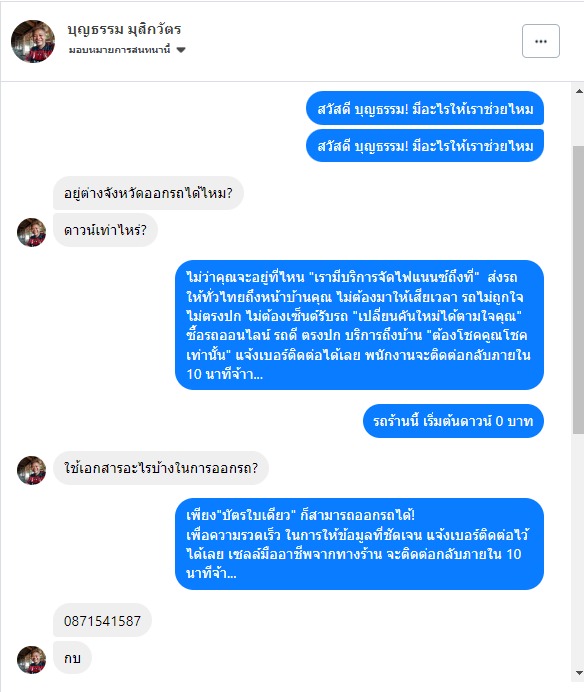Click the avatar beside the กบ message
Screen dimensions: 584x692
31,660
